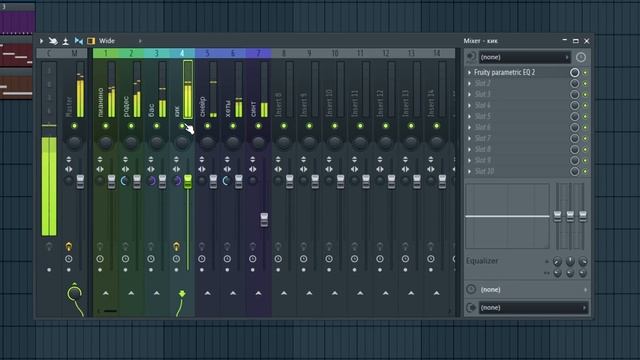Screen dimensions: 640x360
Task: Click the invert polarity arrows on Master track
Action: click(69, 159)
